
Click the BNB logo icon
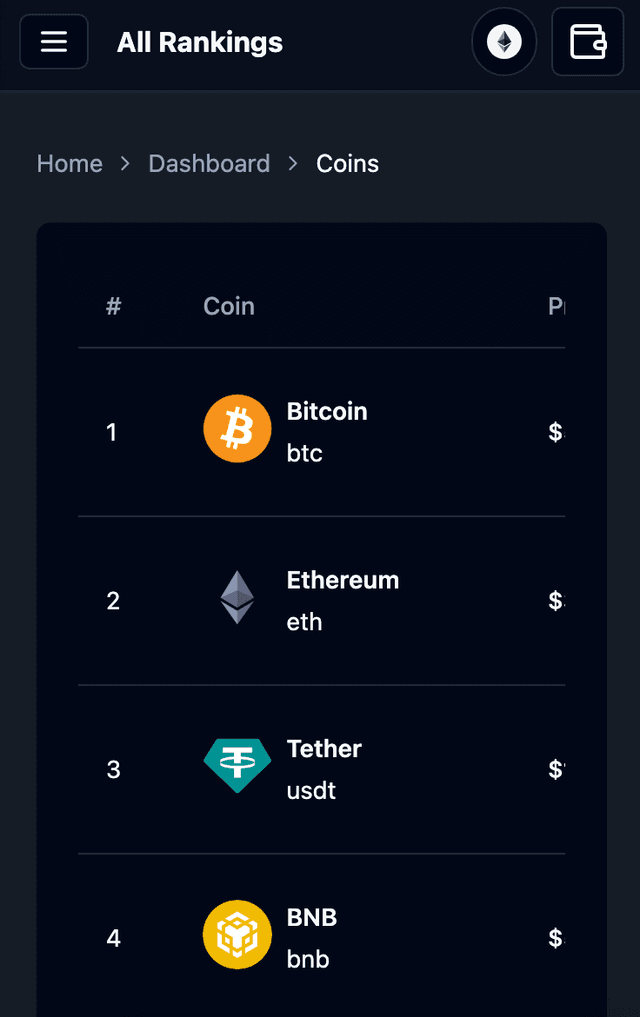coord(237,935)
